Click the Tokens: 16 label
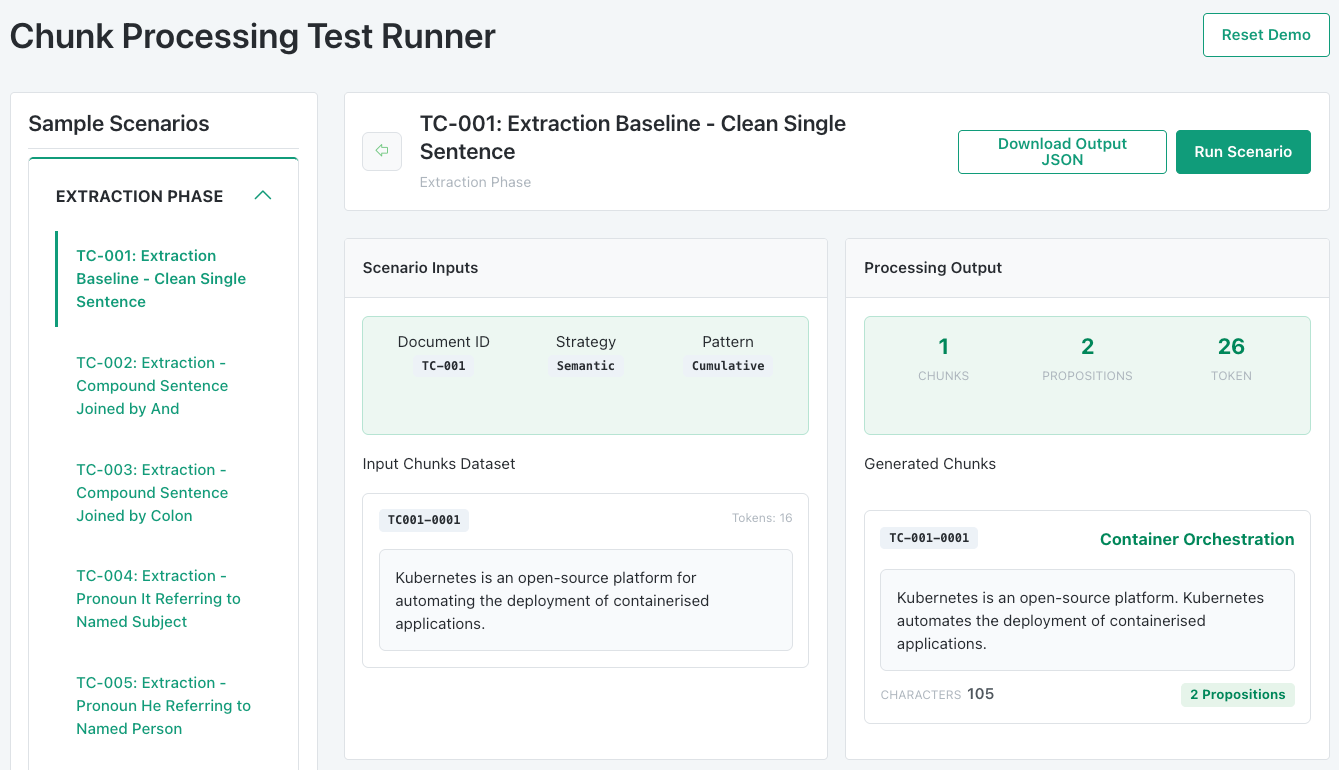Image resolution: width=1339 pixels, height=770 pixels. pyautogui.click(x=762, y=518)
